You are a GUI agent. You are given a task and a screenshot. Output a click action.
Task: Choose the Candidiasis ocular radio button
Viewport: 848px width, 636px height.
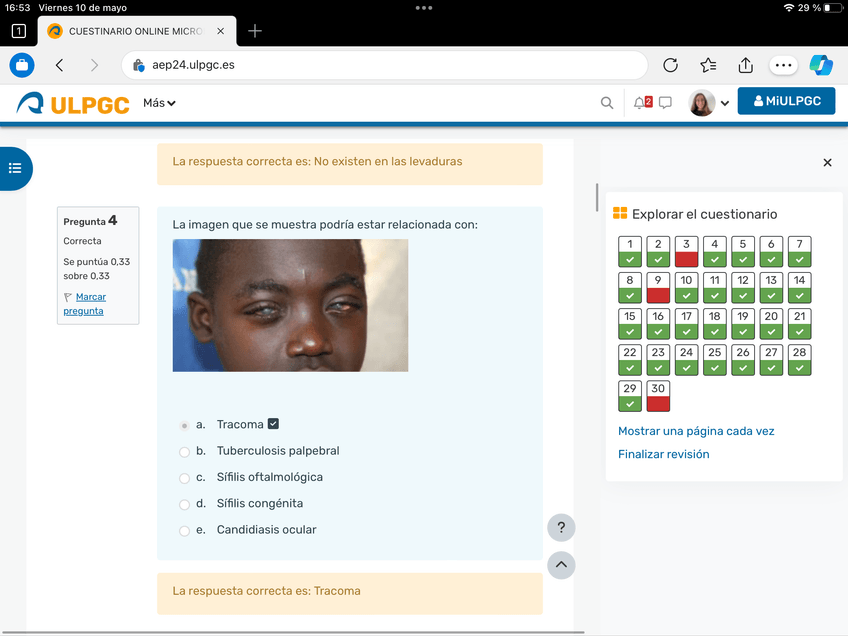point(184,530)
